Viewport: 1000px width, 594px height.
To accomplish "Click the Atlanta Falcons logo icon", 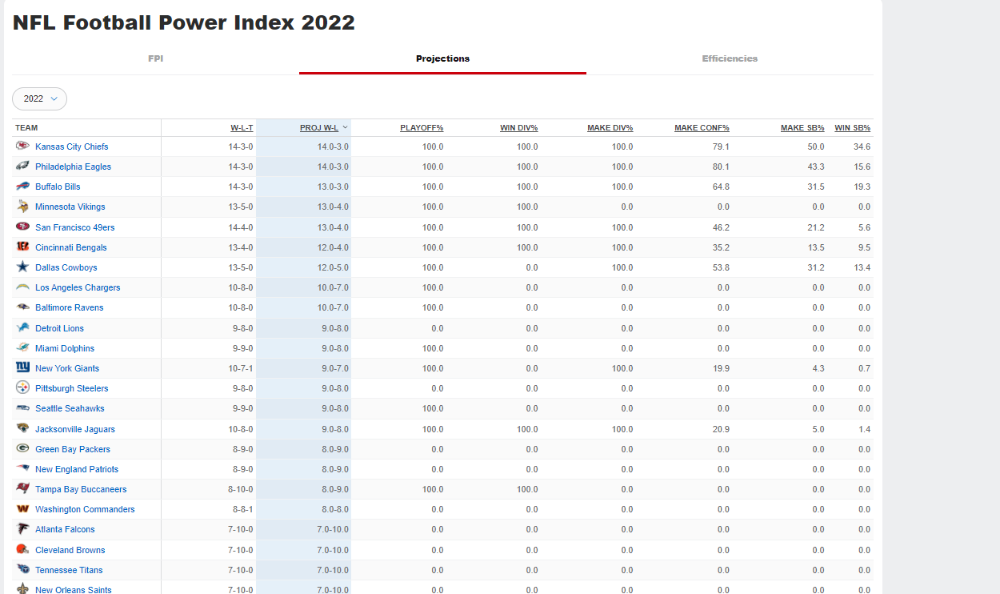I will coord(23,529).
